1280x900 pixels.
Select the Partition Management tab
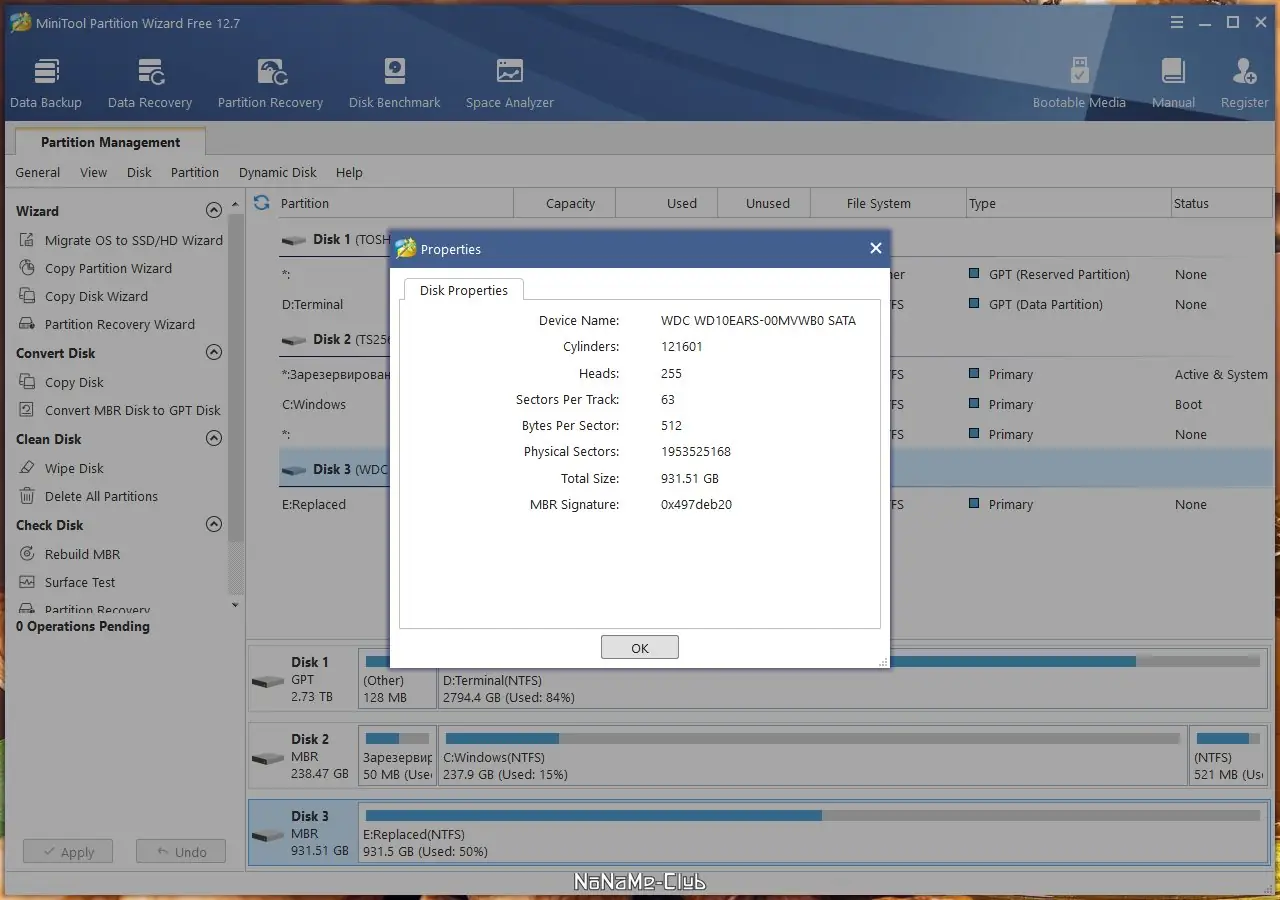[x=111, y=142]
